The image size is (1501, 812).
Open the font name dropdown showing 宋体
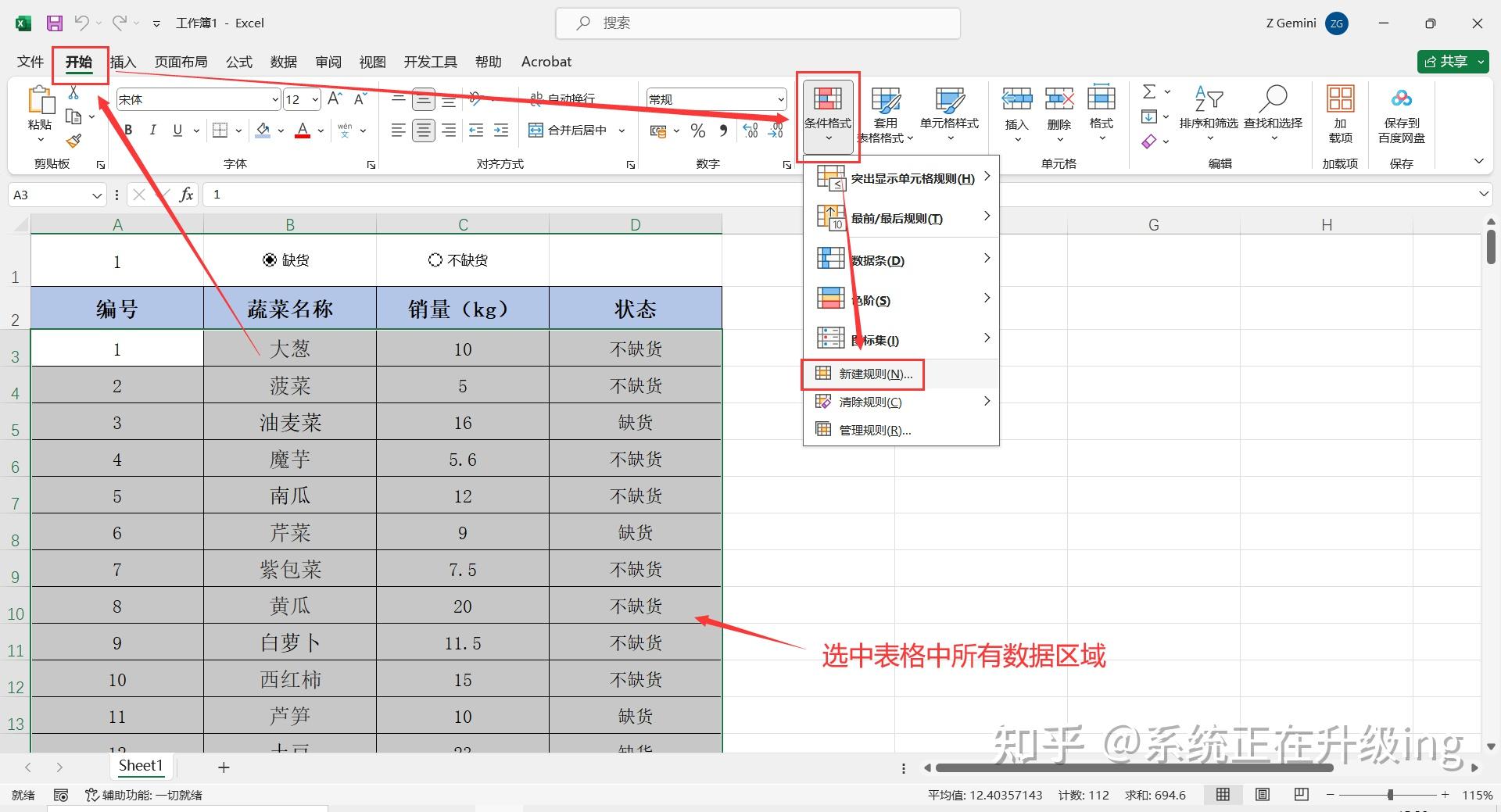click(274, 99)
